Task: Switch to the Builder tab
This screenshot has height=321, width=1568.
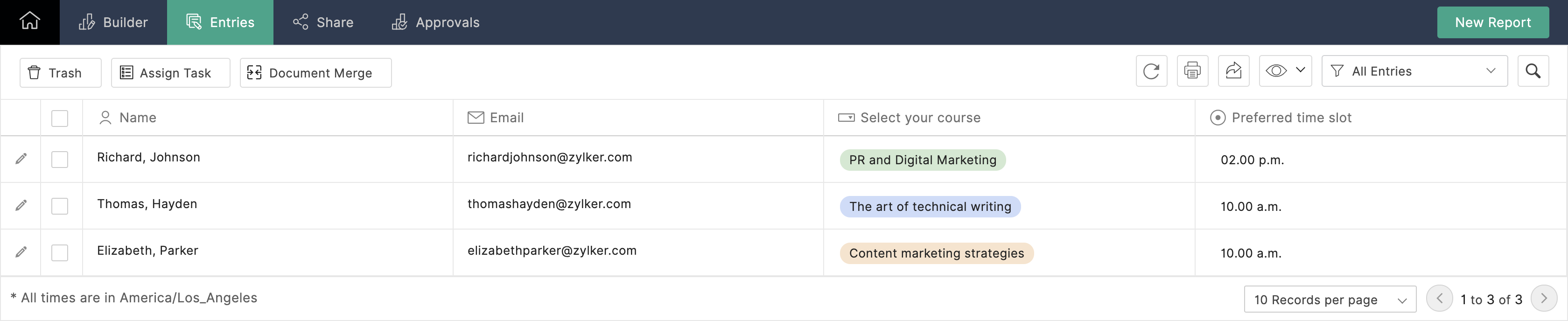Action: click(x=113, y=22)
